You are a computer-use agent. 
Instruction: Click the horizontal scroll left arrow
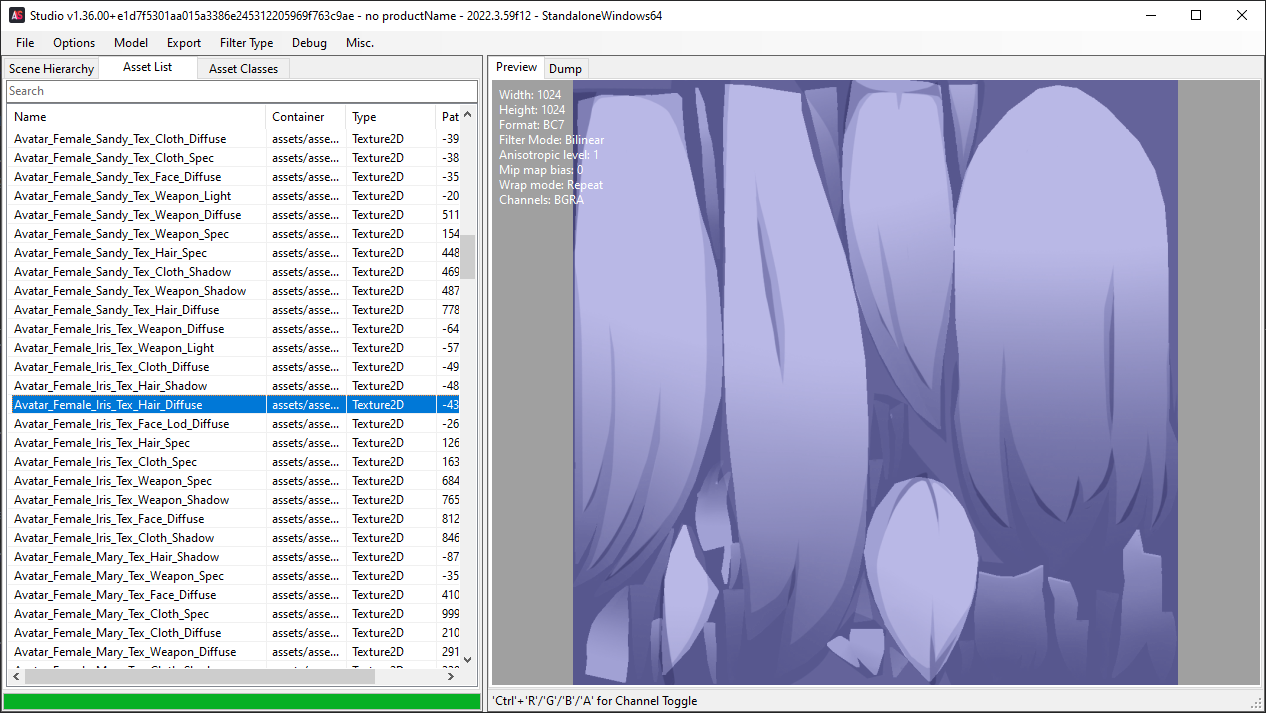tap(16, 677)
